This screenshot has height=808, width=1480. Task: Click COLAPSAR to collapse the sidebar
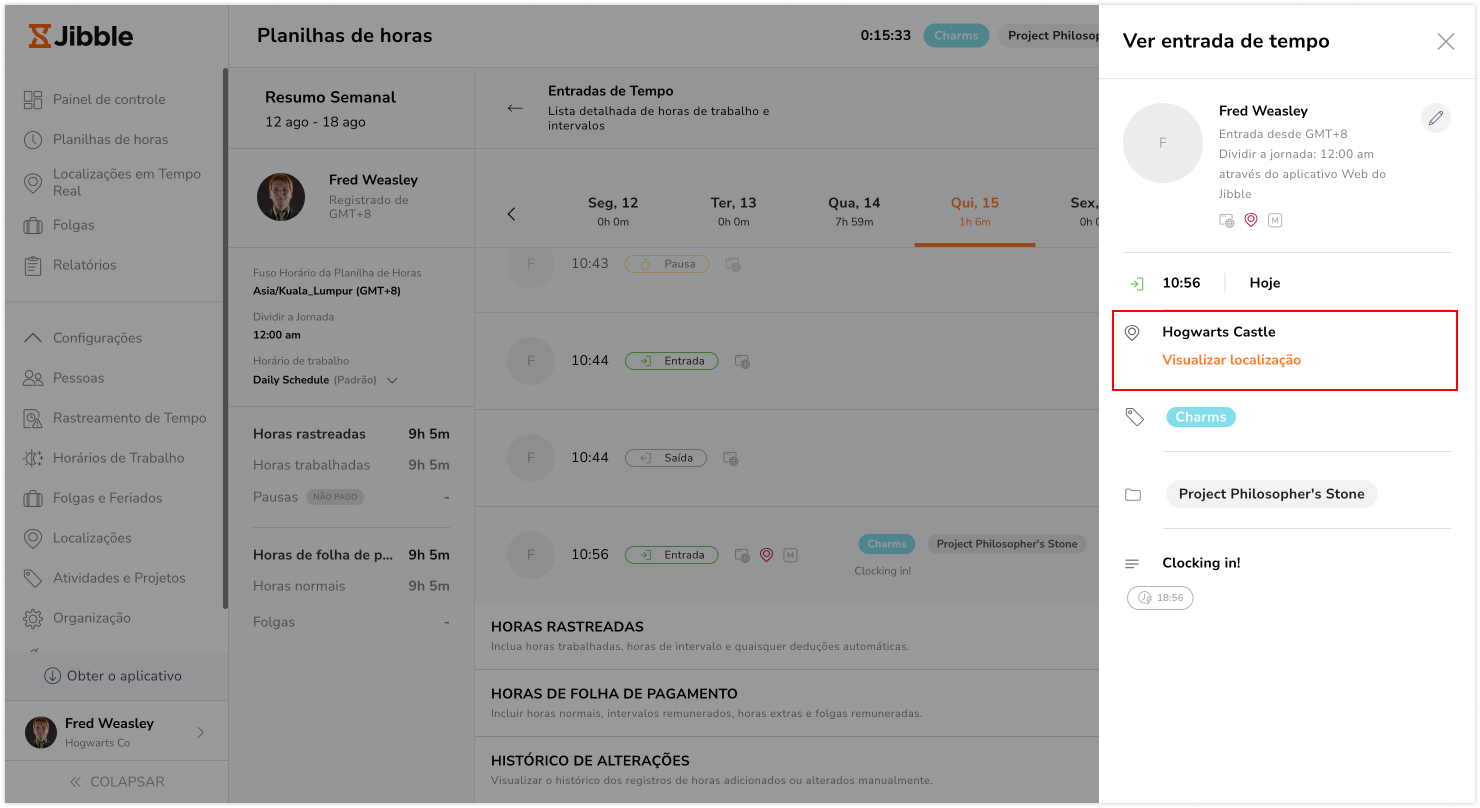[116, 782]
